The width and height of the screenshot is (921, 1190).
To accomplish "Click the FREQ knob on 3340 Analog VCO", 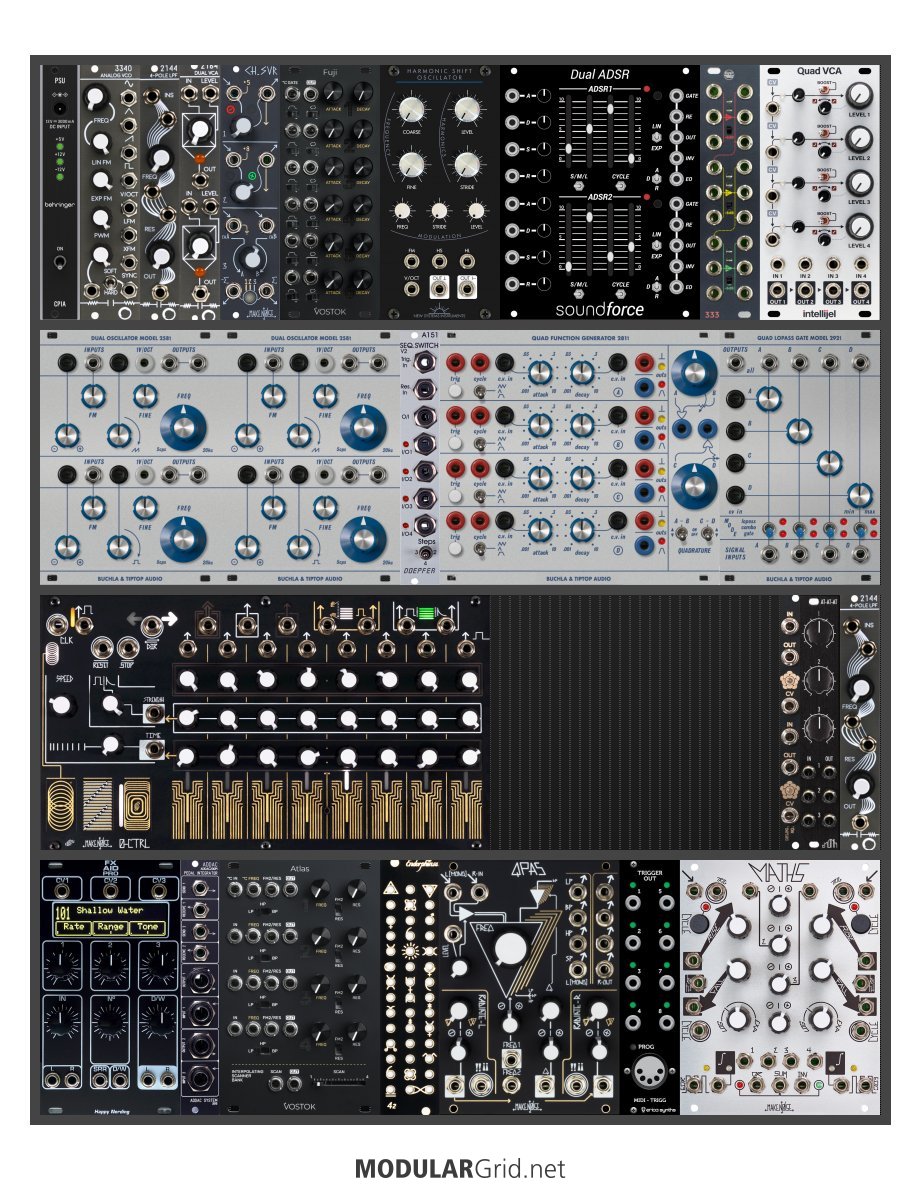I will point(95,98).
